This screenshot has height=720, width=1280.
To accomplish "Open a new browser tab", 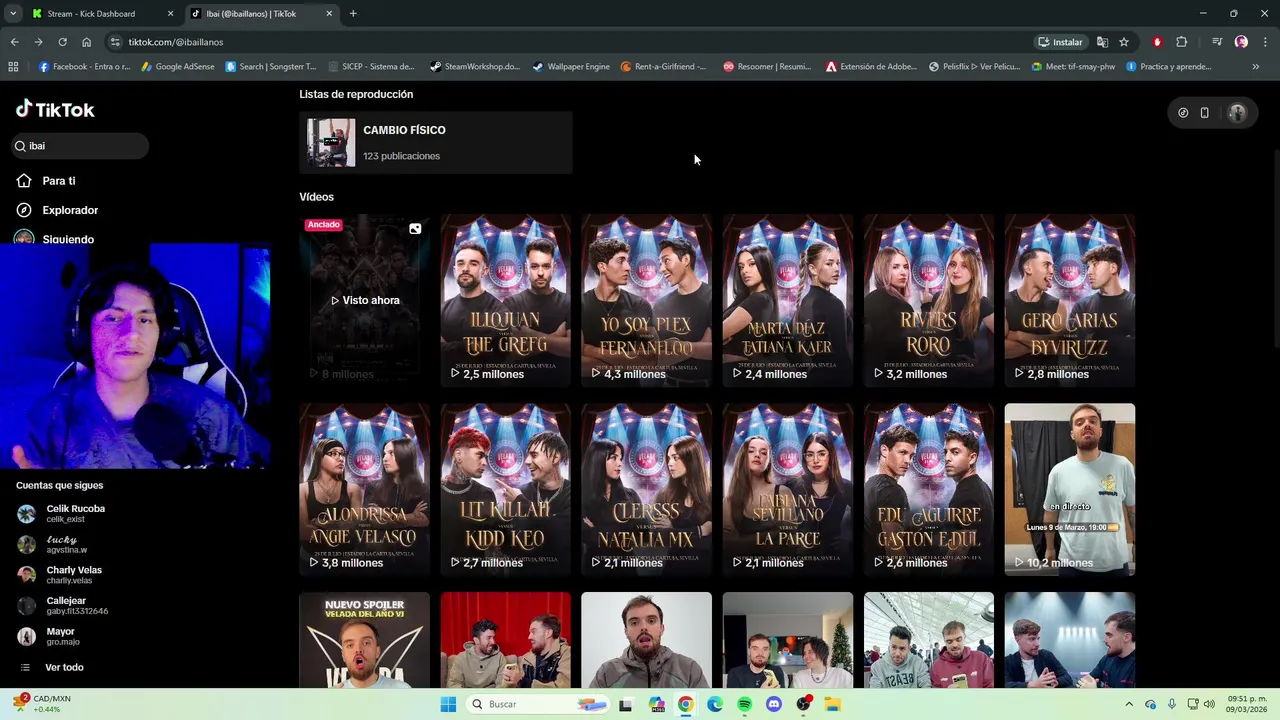I will (x=353, y=14).
